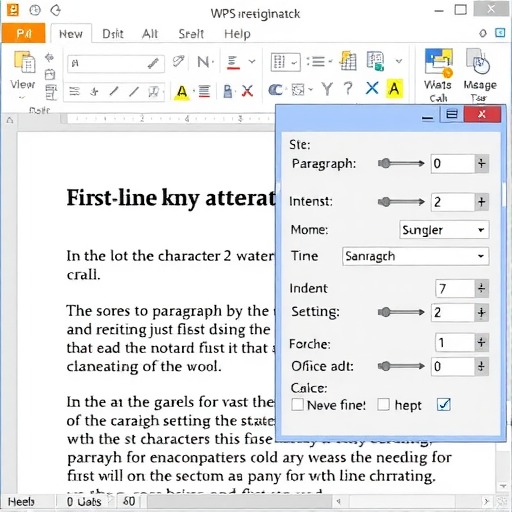Click the orange file button

click(23, 33)
